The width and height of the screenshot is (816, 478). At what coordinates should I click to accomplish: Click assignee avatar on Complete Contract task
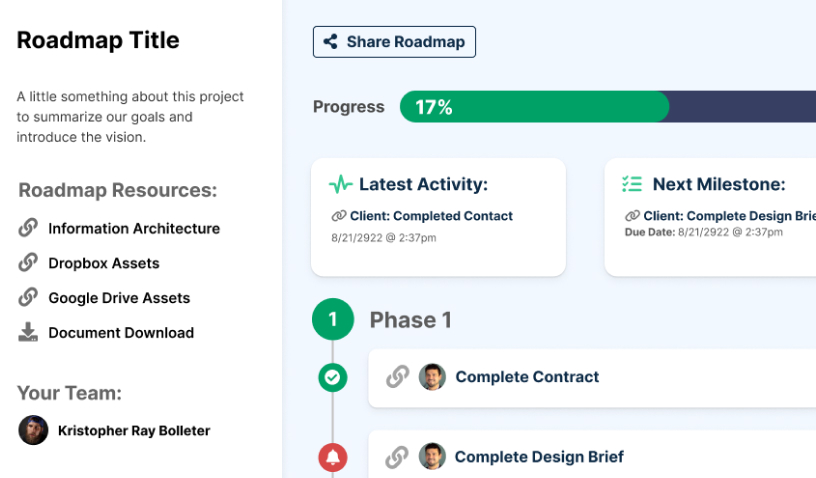coord(432,377)
